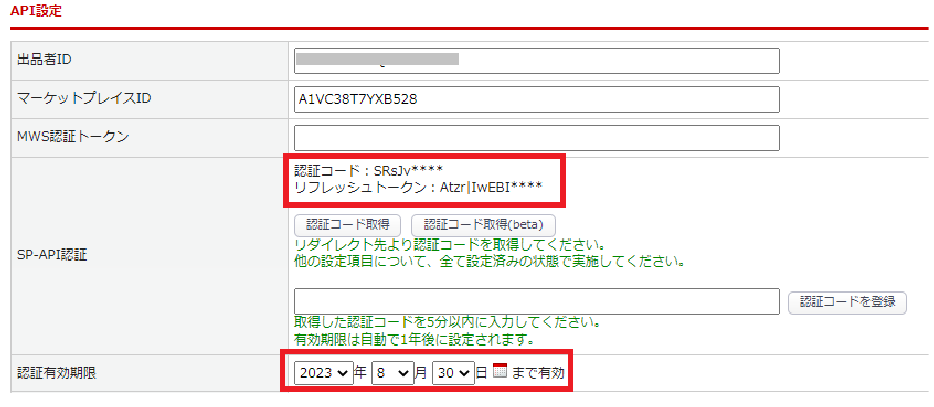Click the MWS認証トークン row label
This screenshot has width=934, height=407.
coord(74,136)
